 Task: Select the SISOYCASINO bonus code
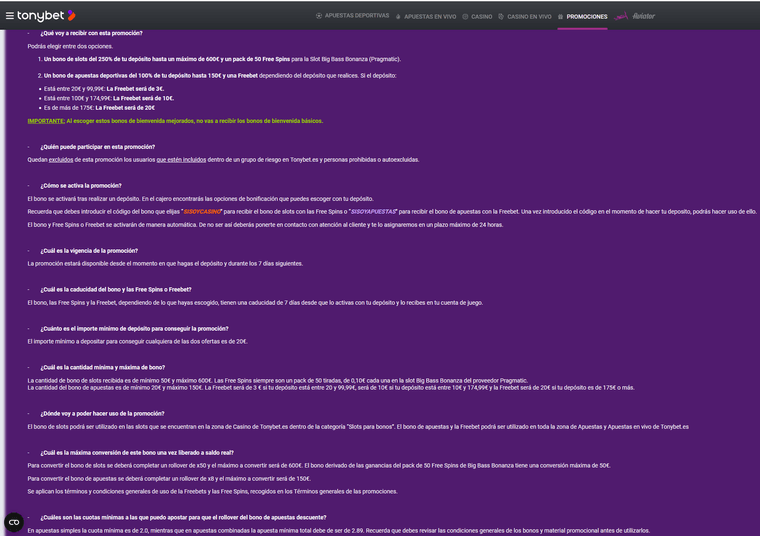click(202, 211)
